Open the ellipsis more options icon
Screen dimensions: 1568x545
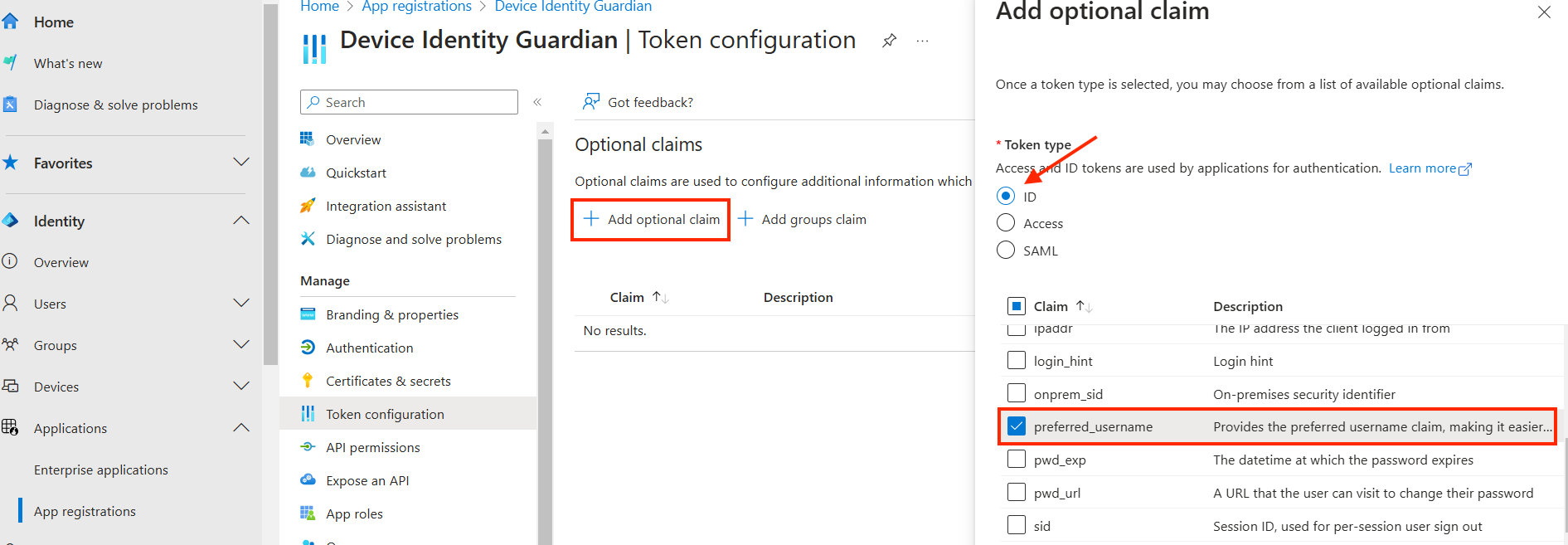[x=922, y=41]
